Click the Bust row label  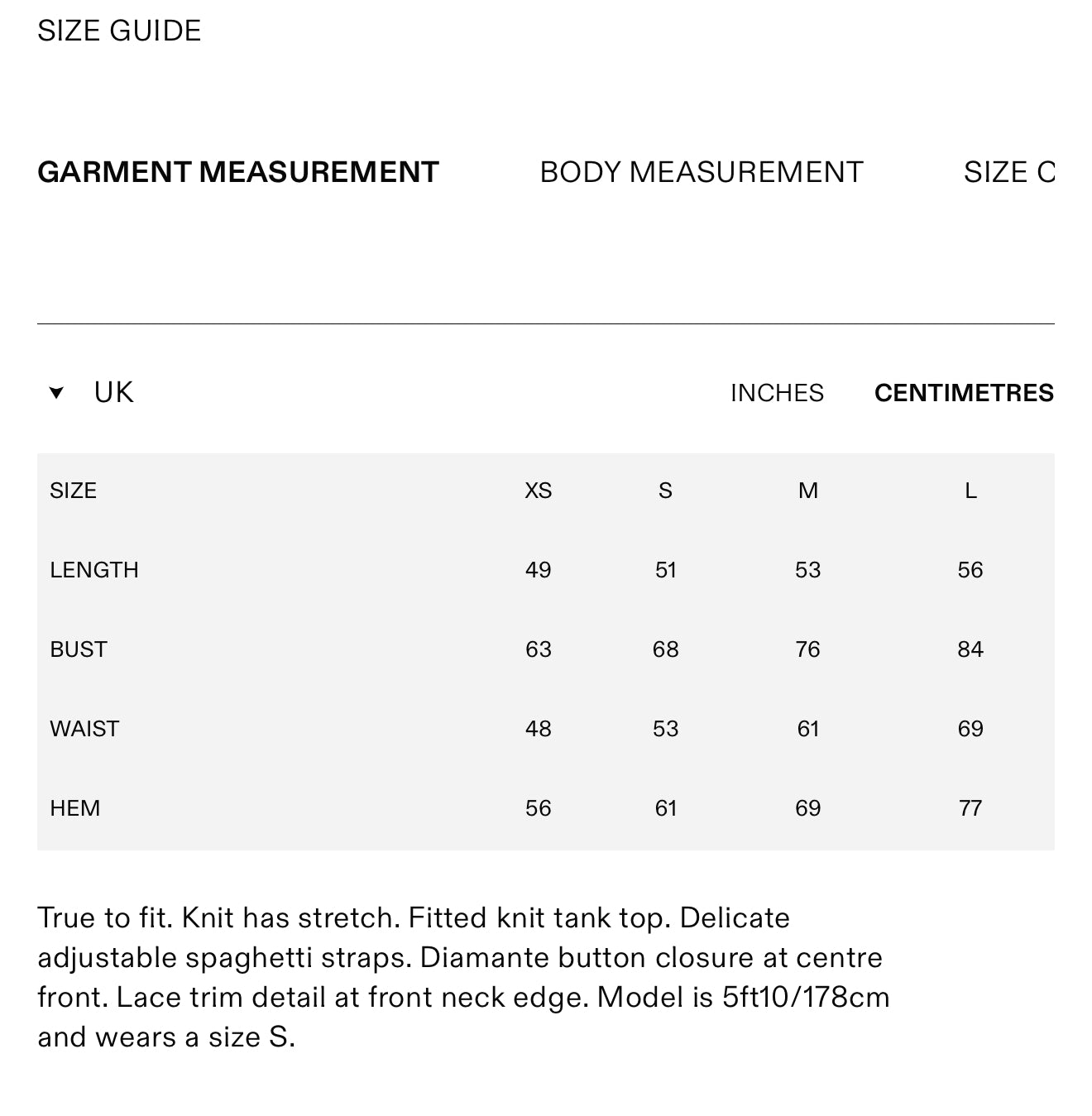pos(79,649)
